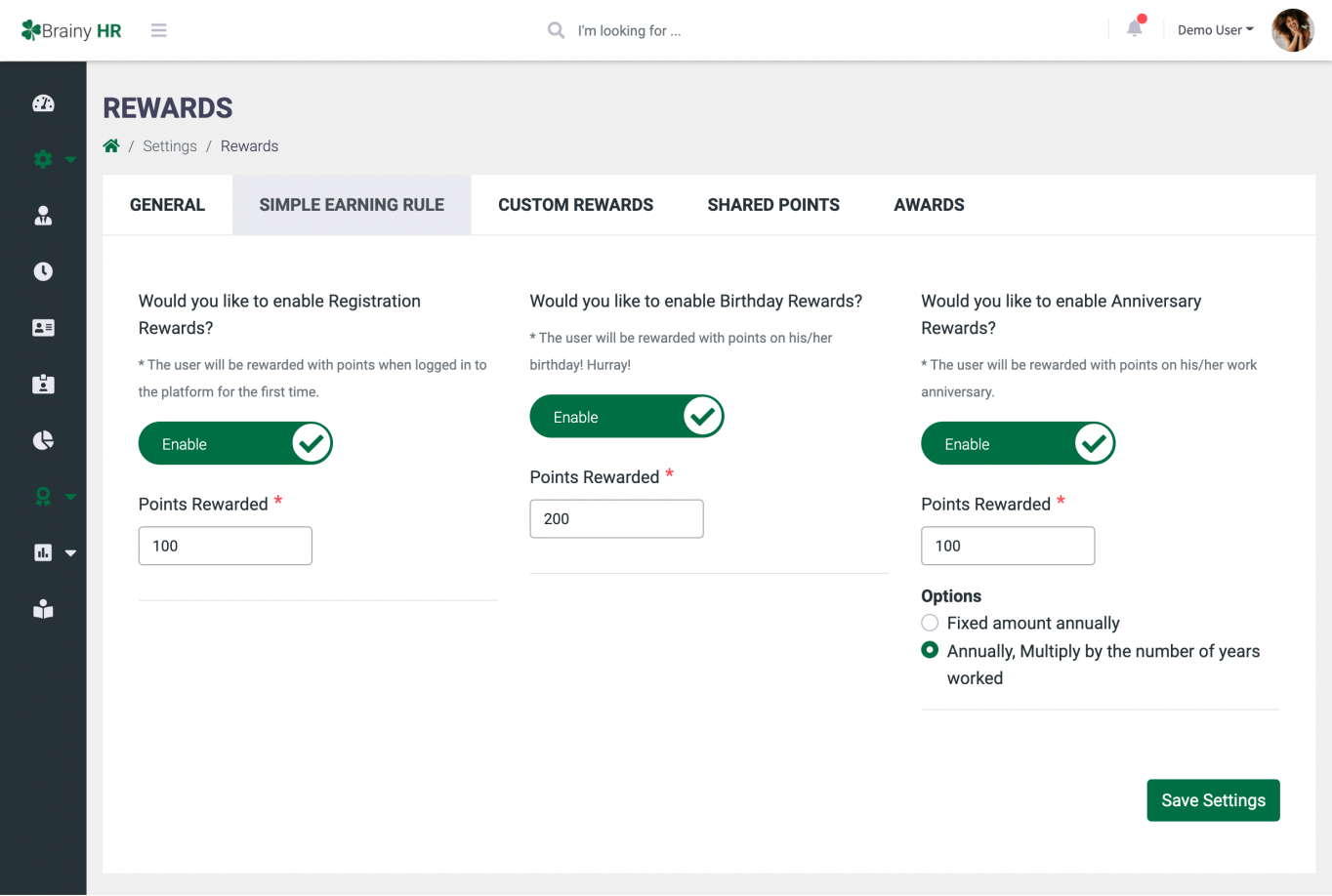Click the ID card icon in sidebar
This screenshot has width=1332, height=896.
[43, 328]
